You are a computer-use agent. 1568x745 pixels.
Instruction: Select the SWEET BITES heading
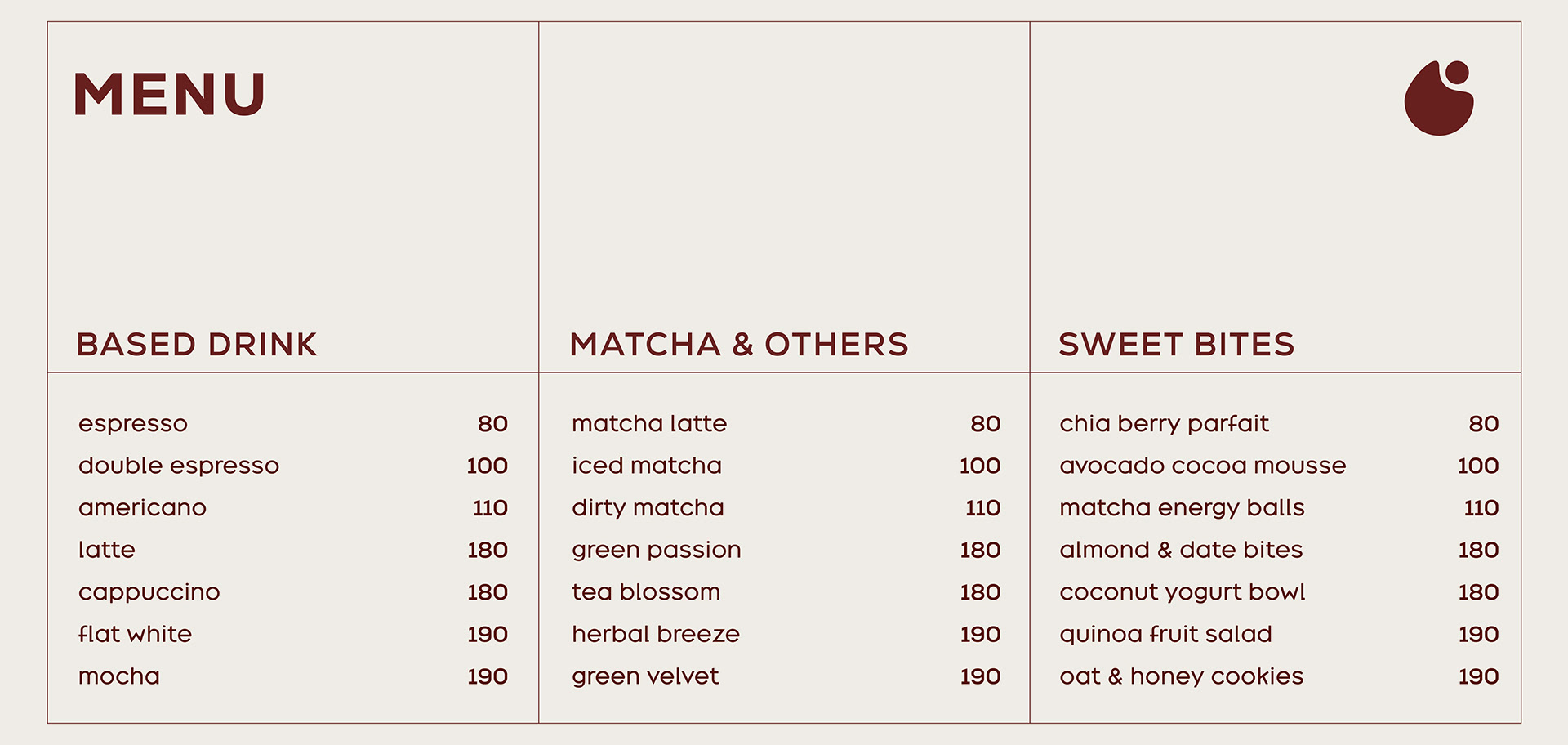coord(1177,345)
